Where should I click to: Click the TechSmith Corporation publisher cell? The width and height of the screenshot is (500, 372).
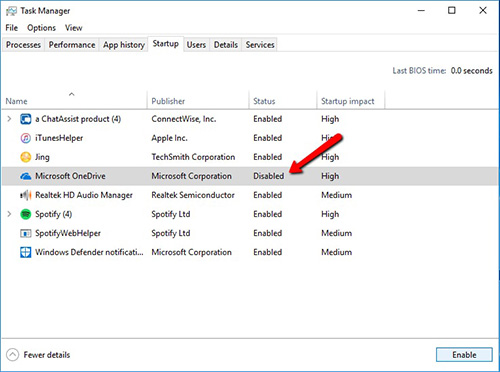coord(193,157)
